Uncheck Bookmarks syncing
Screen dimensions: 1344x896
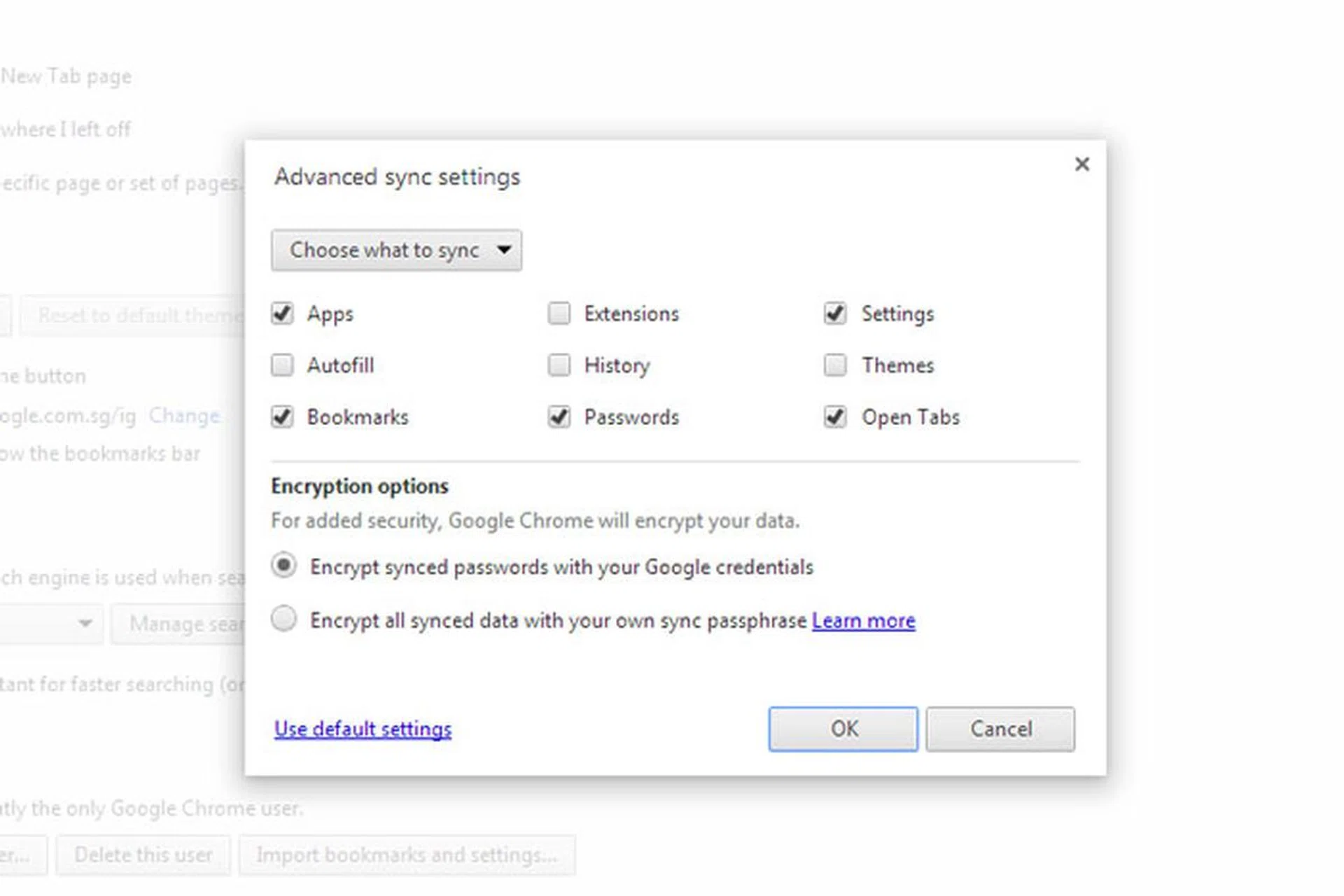[x=282, y=416]
